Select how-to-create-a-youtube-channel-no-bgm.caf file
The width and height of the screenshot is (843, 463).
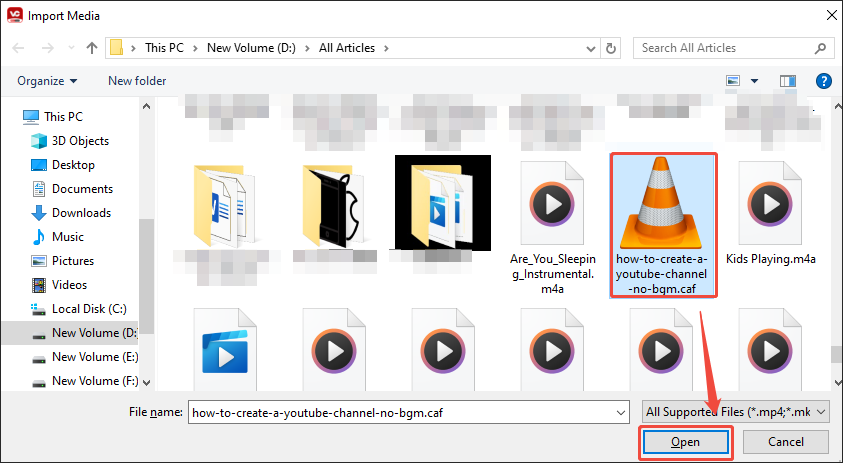click(x=662, y=225)
